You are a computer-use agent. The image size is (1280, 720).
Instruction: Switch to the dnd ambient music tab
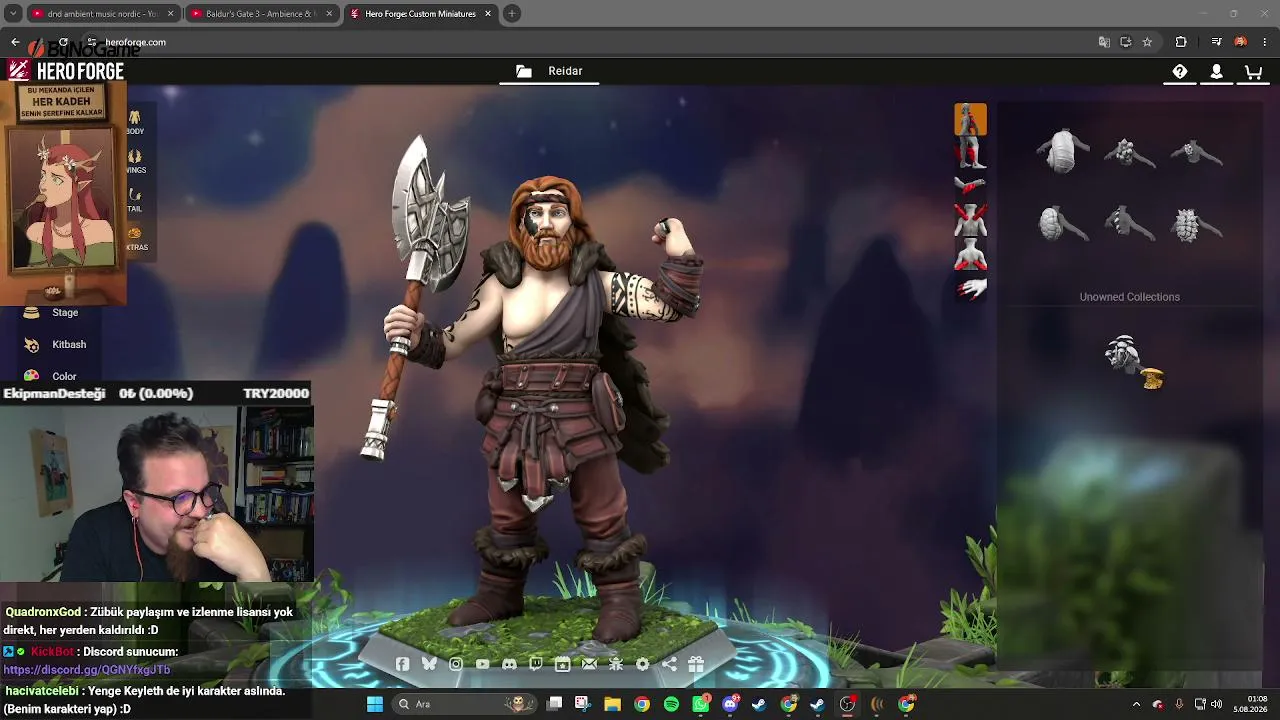click(x=103, y=14)
